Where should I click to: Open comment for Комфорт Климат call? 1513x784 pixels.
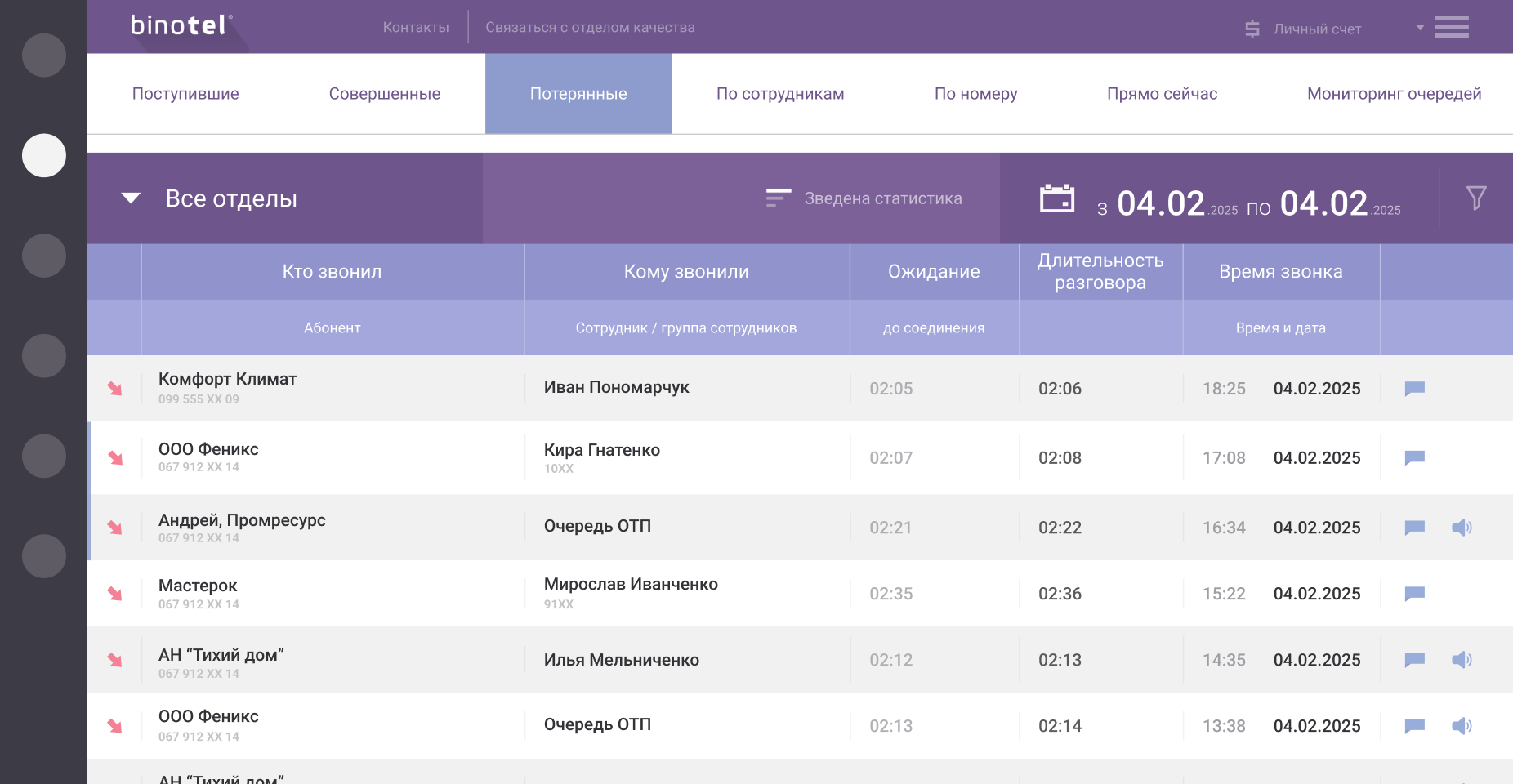[1415, 389]
